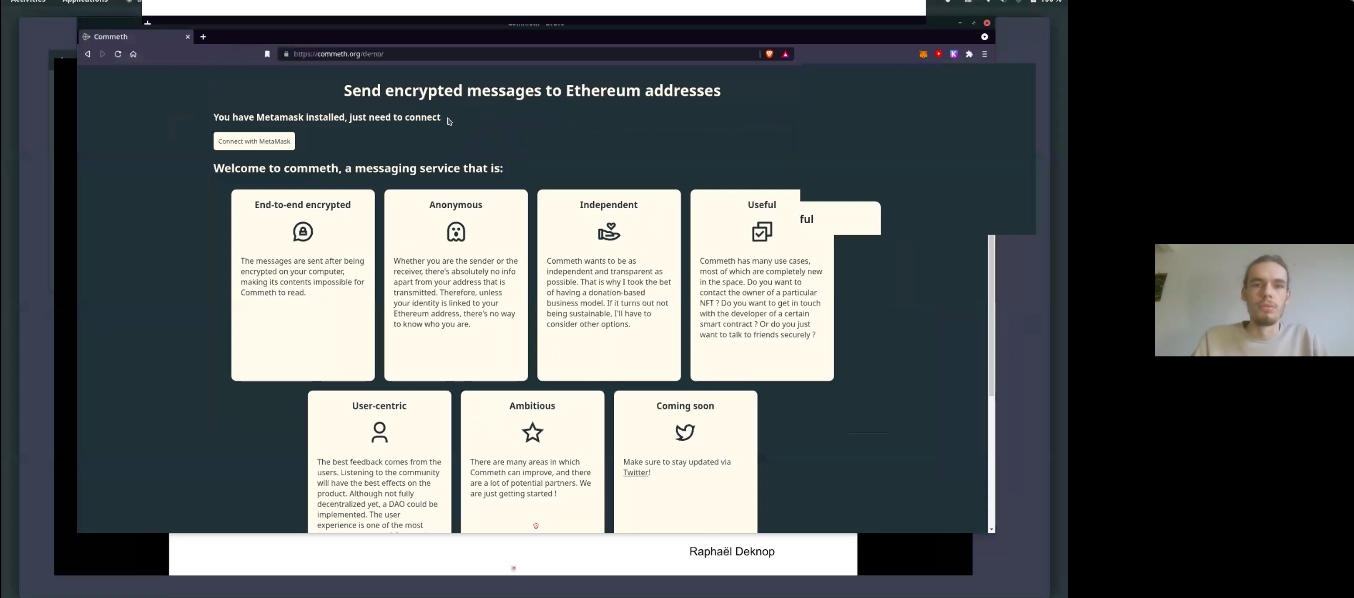The image size is (1354, 598).
Task: Click the presenter webcam thumbnail
Action: pyautogui.click(x=1254, y=300)
